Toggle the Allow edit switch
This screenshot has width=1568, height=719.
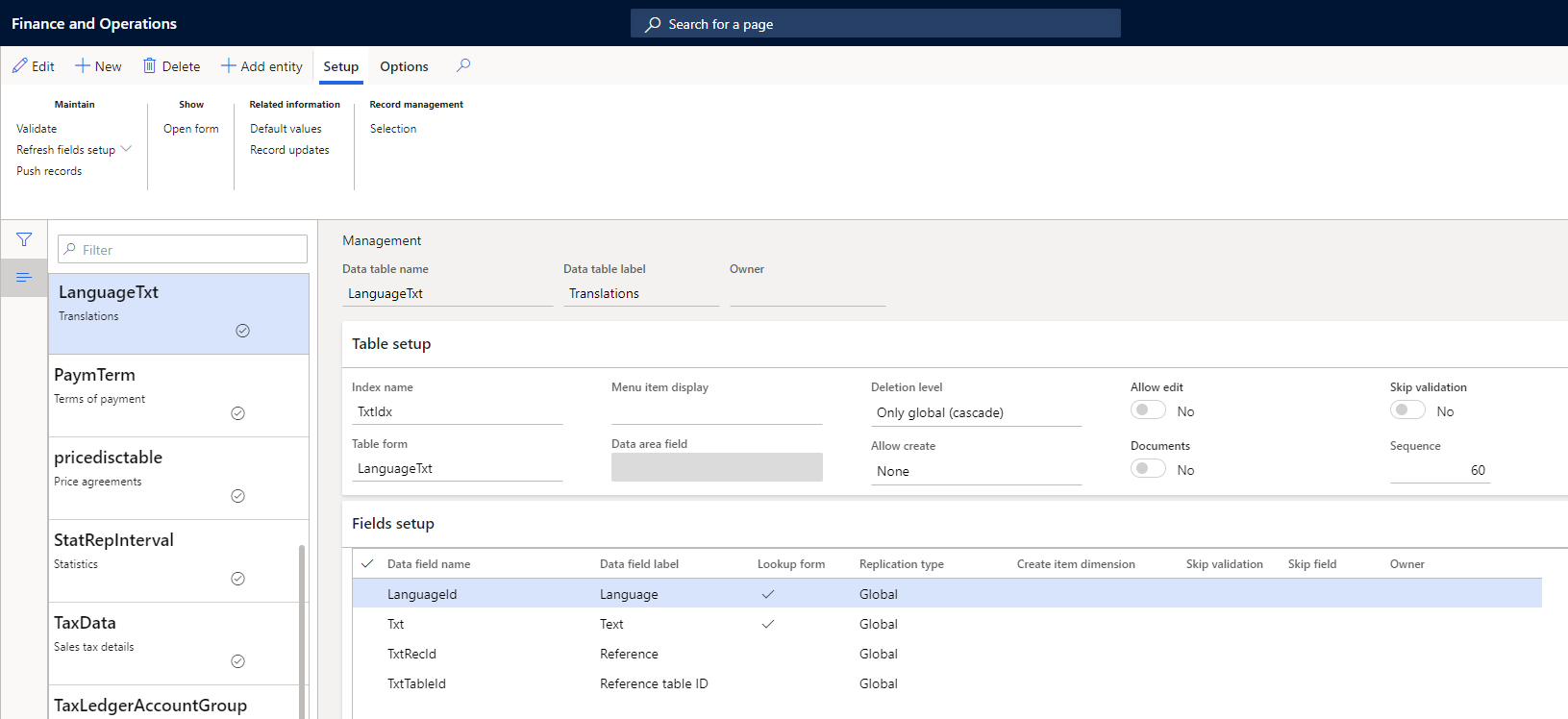click(1148, 410)
